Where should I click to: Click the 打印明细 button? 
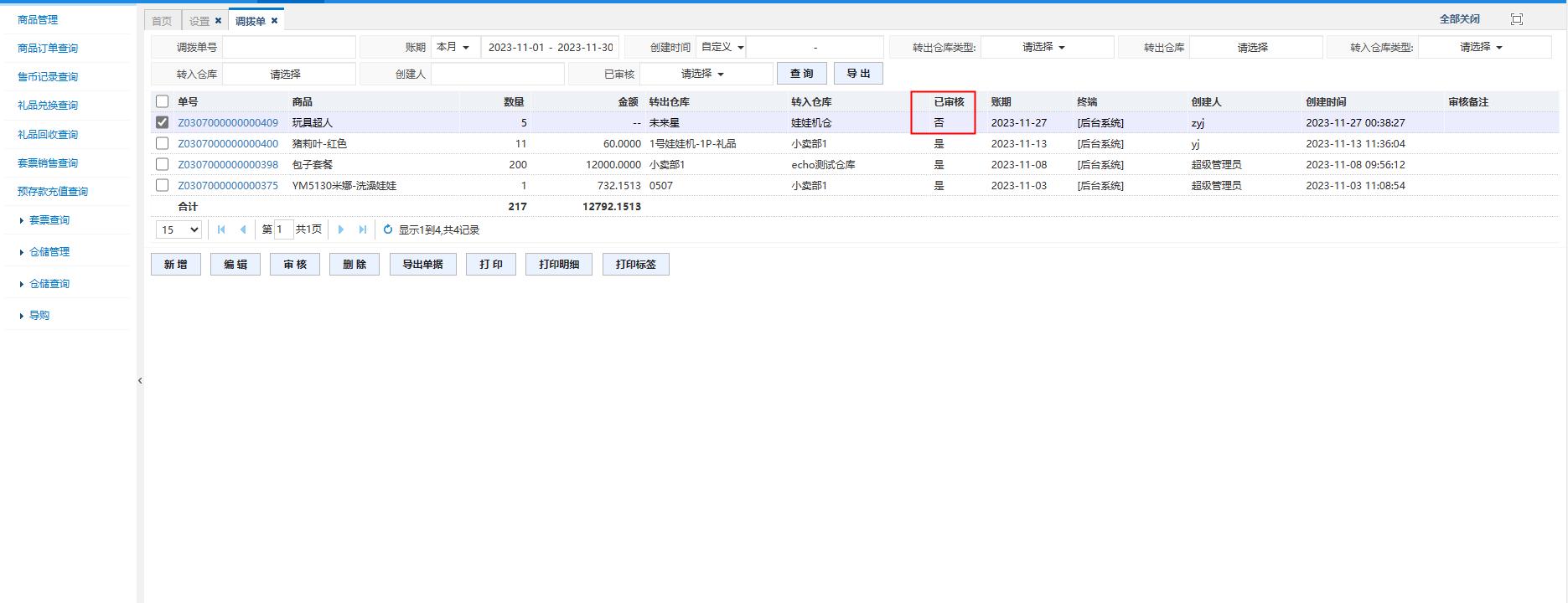(x=559, y=265)
